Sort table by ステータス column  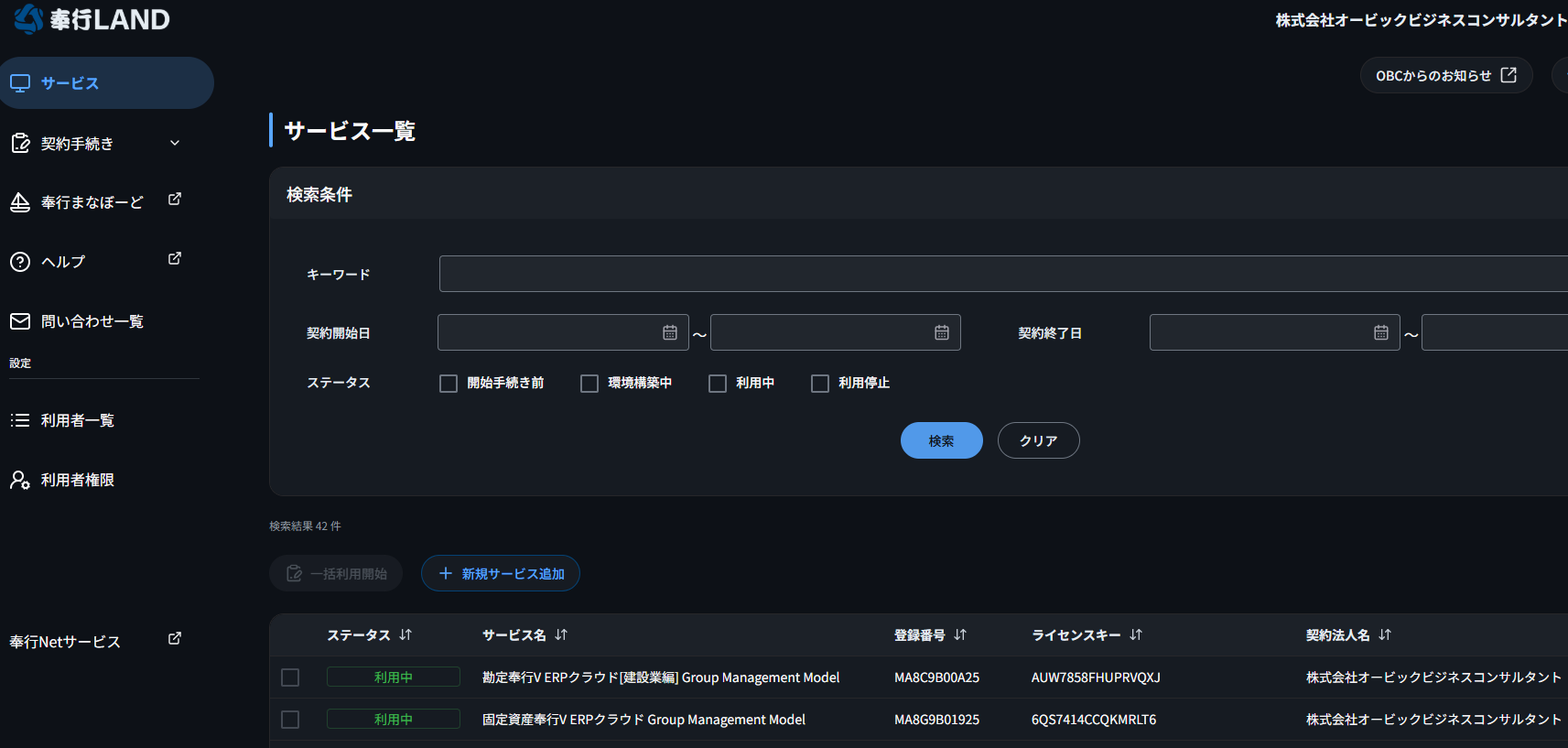click(406, 634)
